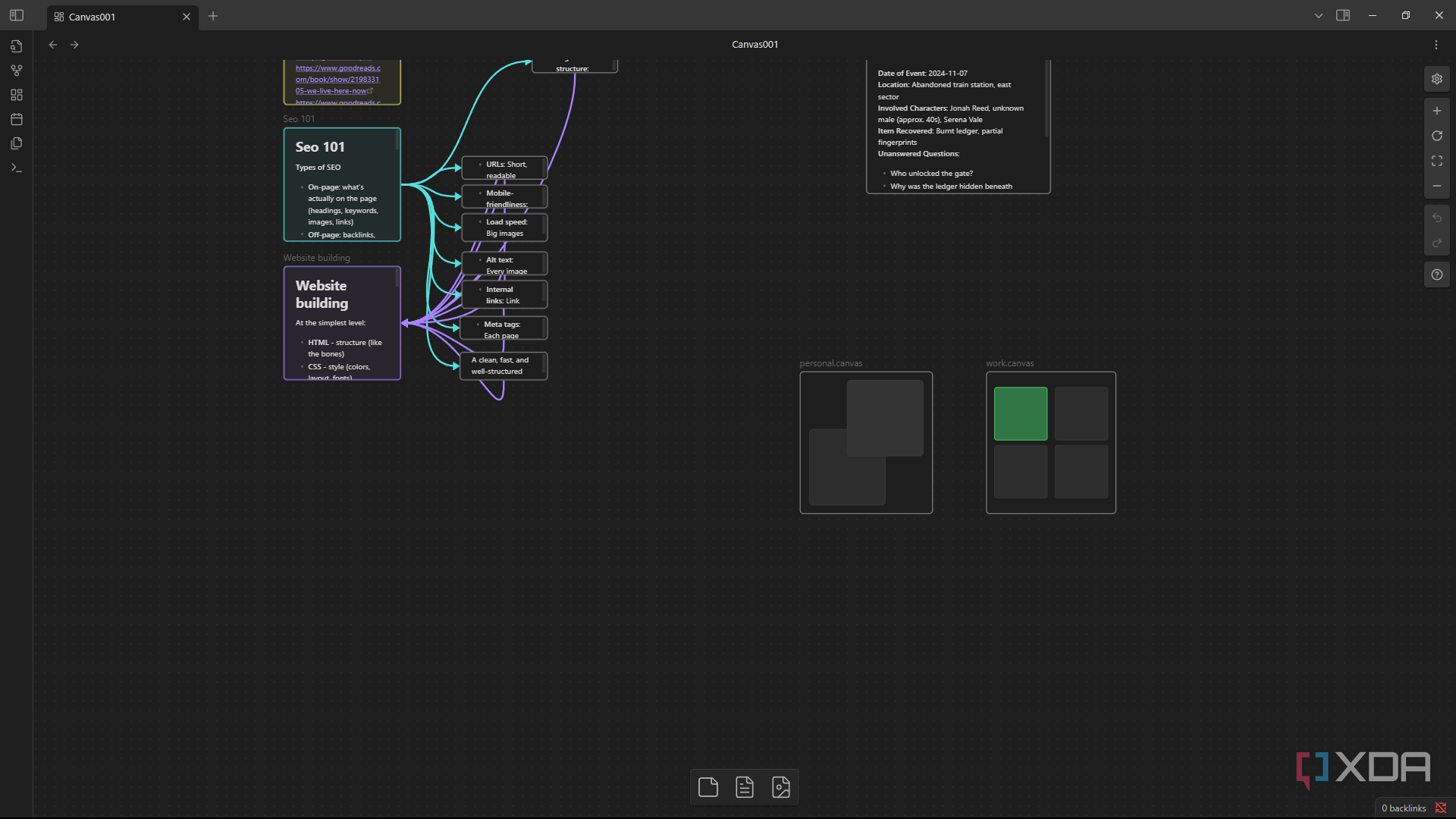The height and width of the screenshot is (819, 1456).
Task: Click the green node in work.canvas
Action: pos(1021,414)
